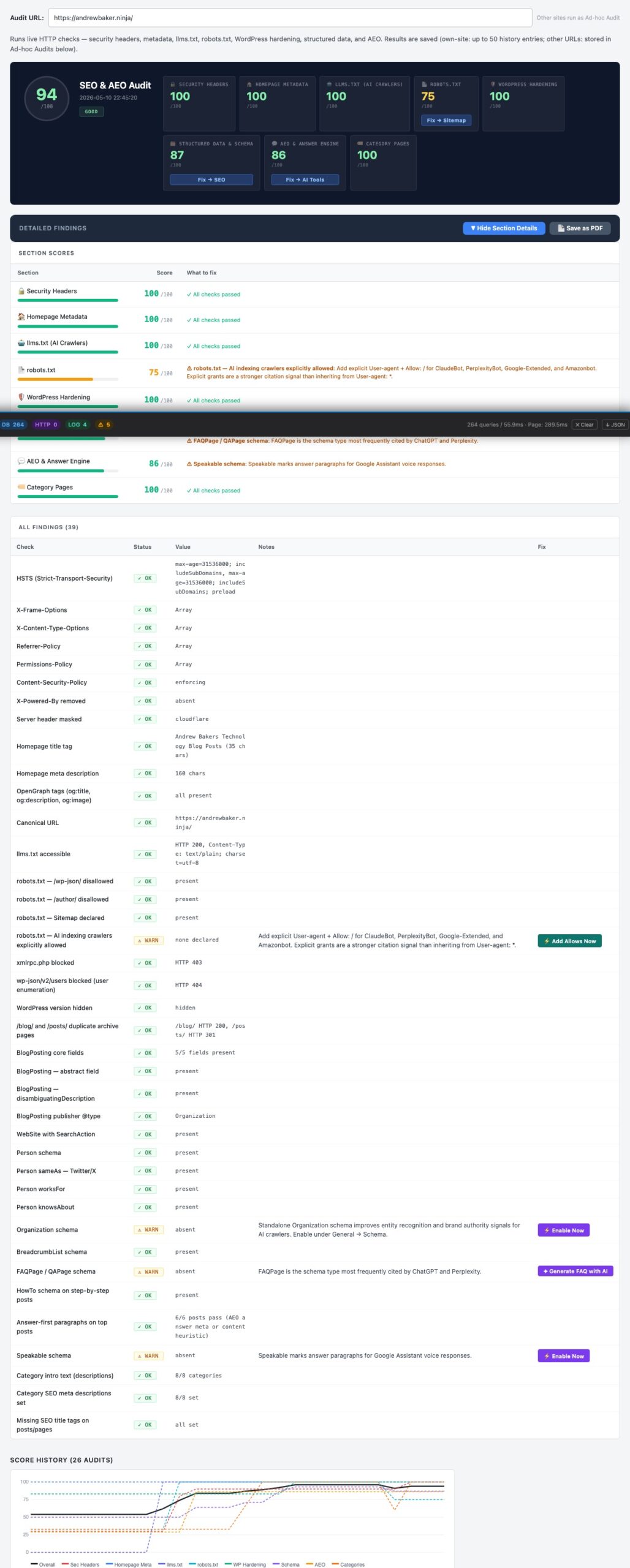Click the house icon in Homepage Metadata score row
This screenshot has height=1568, width=630.
[21, 317]
